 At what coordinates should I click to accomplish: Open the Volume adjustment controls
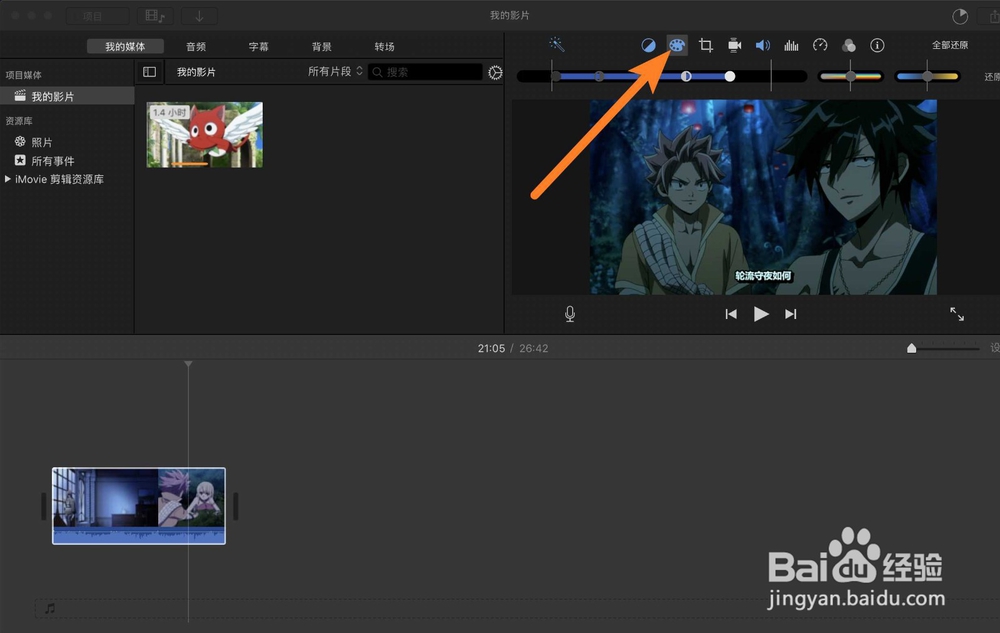click(763, 45)
